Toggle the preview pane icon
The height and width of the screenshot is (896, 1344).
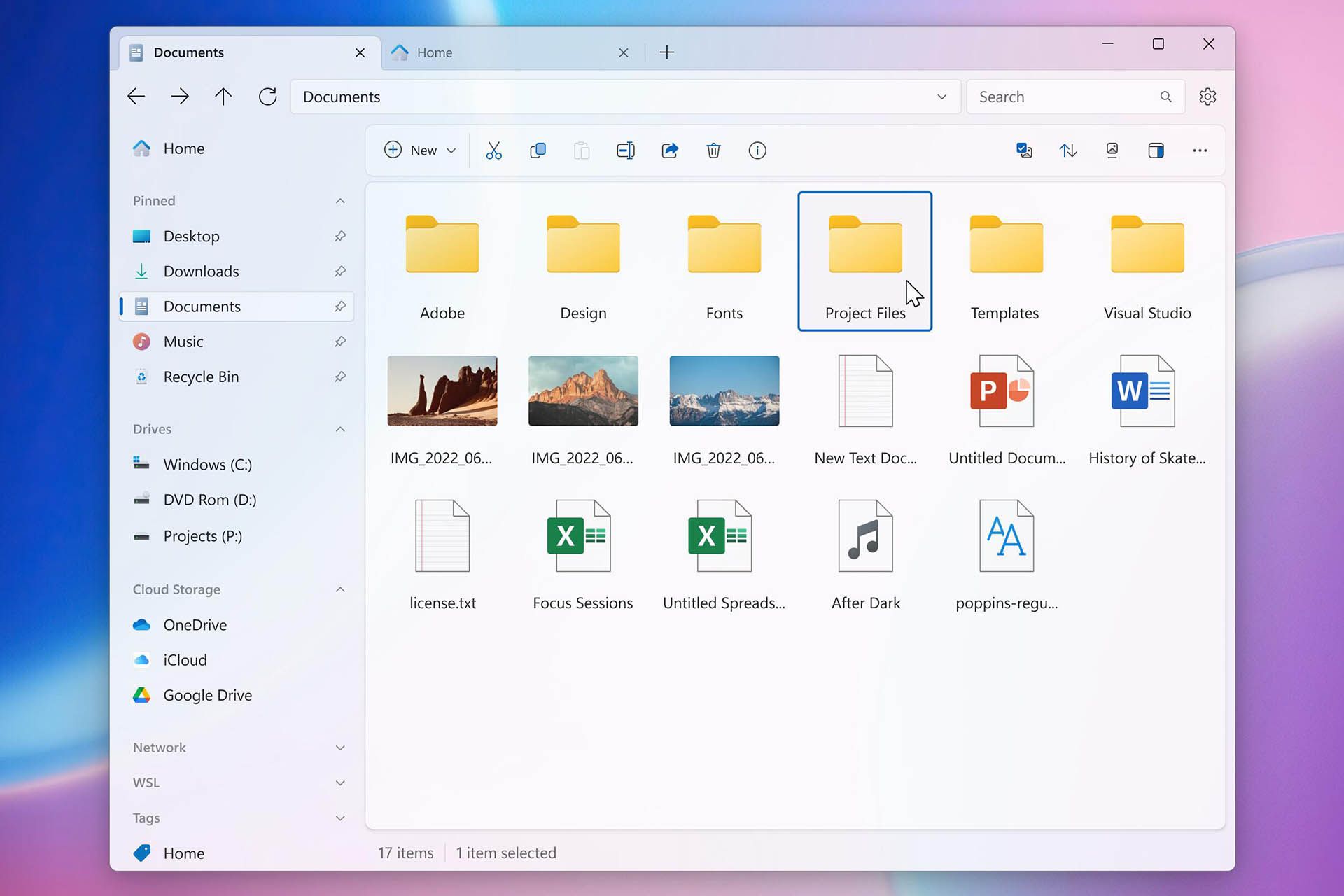pos(1156,150)
